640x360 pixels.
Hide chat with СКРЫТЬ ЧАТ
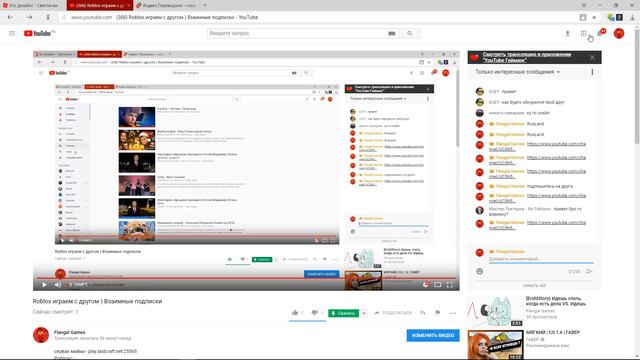click(x=534, y=285)
